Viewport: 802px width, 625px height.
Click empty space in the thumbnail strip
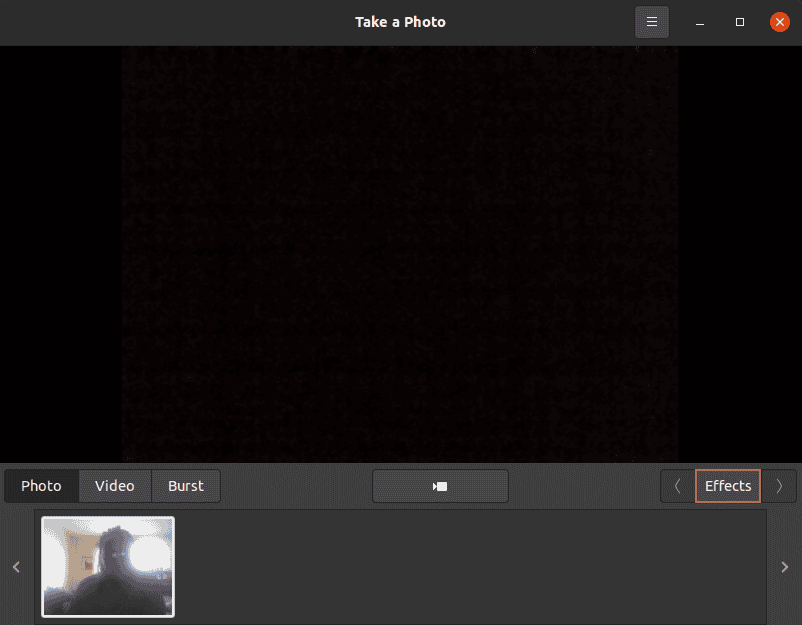pyautogui.click(x=470, y=566)
